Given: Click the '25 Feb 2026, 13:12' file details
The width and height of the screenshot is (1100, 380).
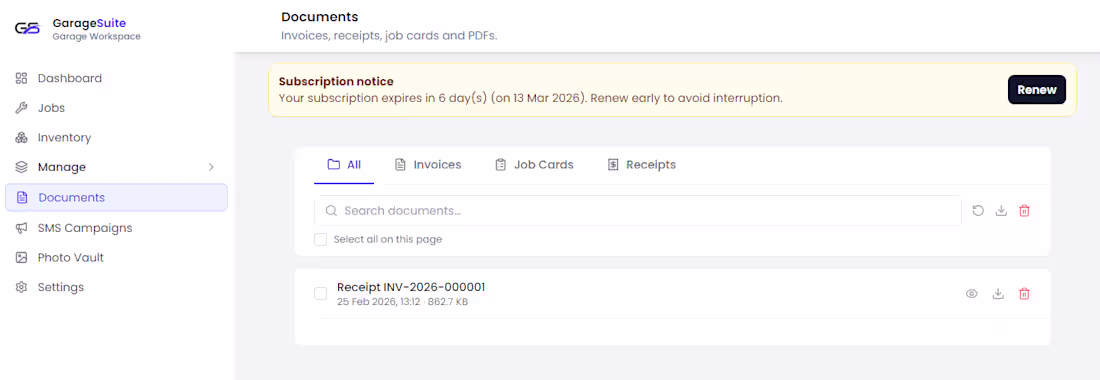Looking at the screenshot, I should click(402, 302).
